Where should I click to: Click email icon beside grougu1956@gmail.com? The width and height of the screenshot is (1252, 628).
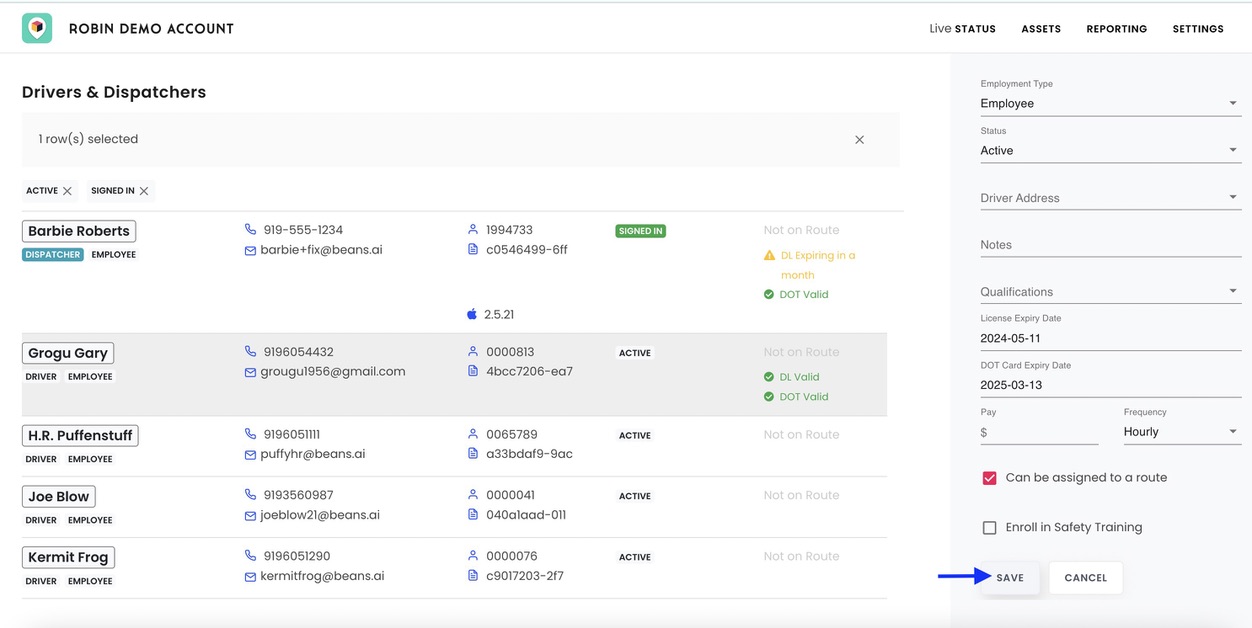[250, 372]
